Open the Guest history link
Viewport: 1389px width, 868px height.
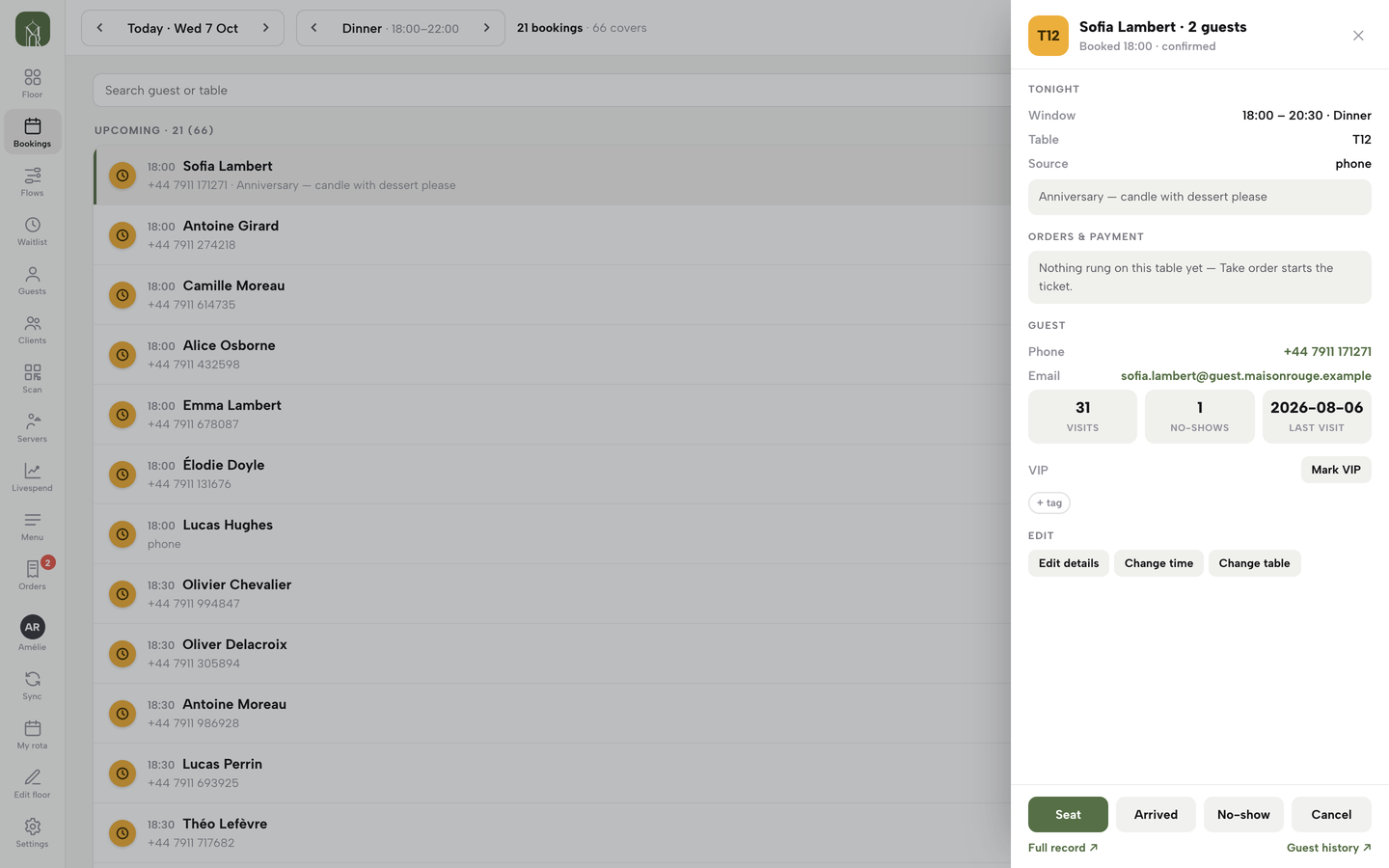click(1329, 848)
